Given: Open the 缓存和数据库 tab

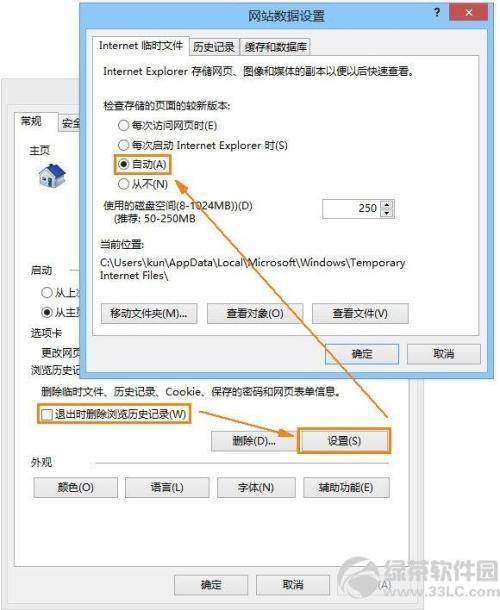Looking at the screenshot, I should click(275, 47).
